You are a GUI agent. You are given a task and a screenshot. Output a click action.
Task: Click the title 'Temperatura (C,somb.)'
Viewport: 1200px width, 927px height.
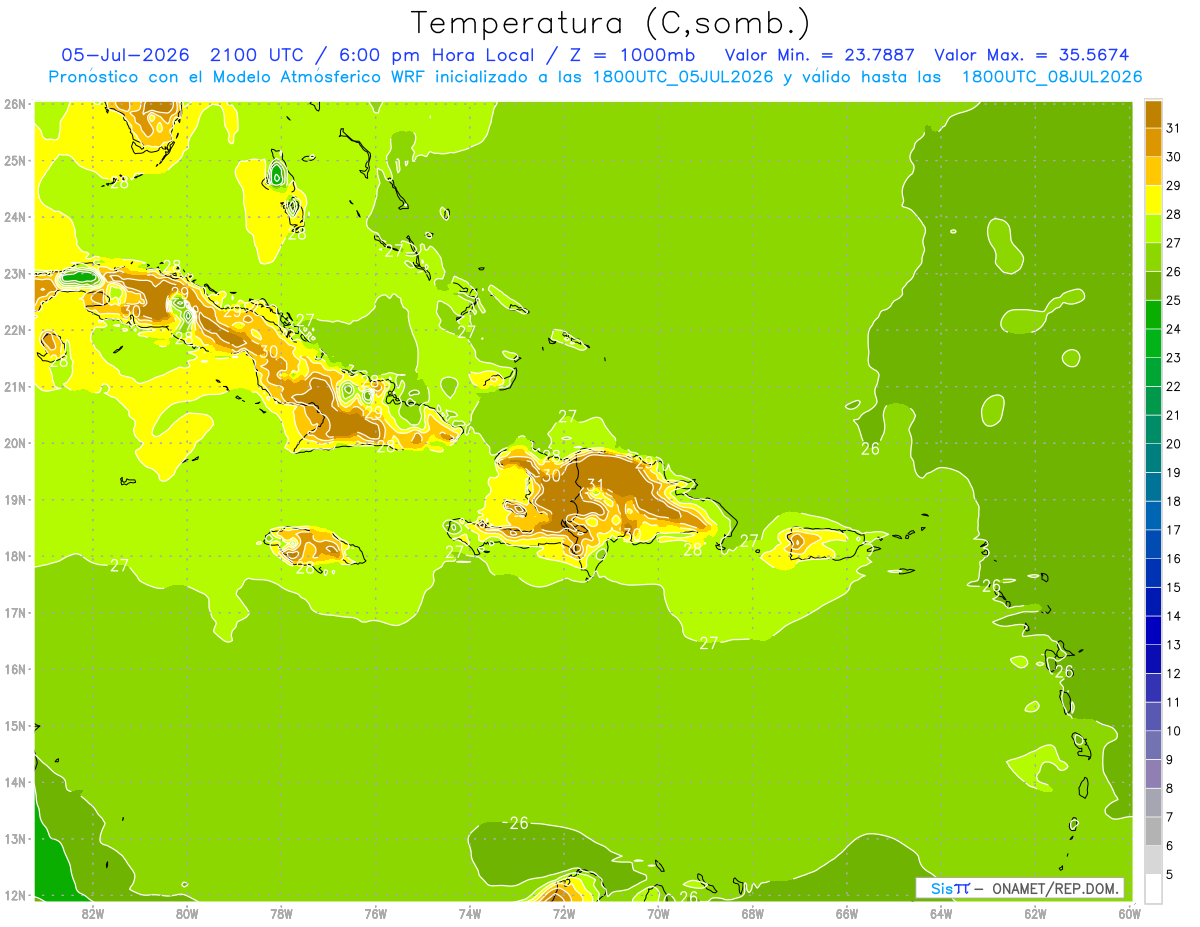tap(610, 23)
